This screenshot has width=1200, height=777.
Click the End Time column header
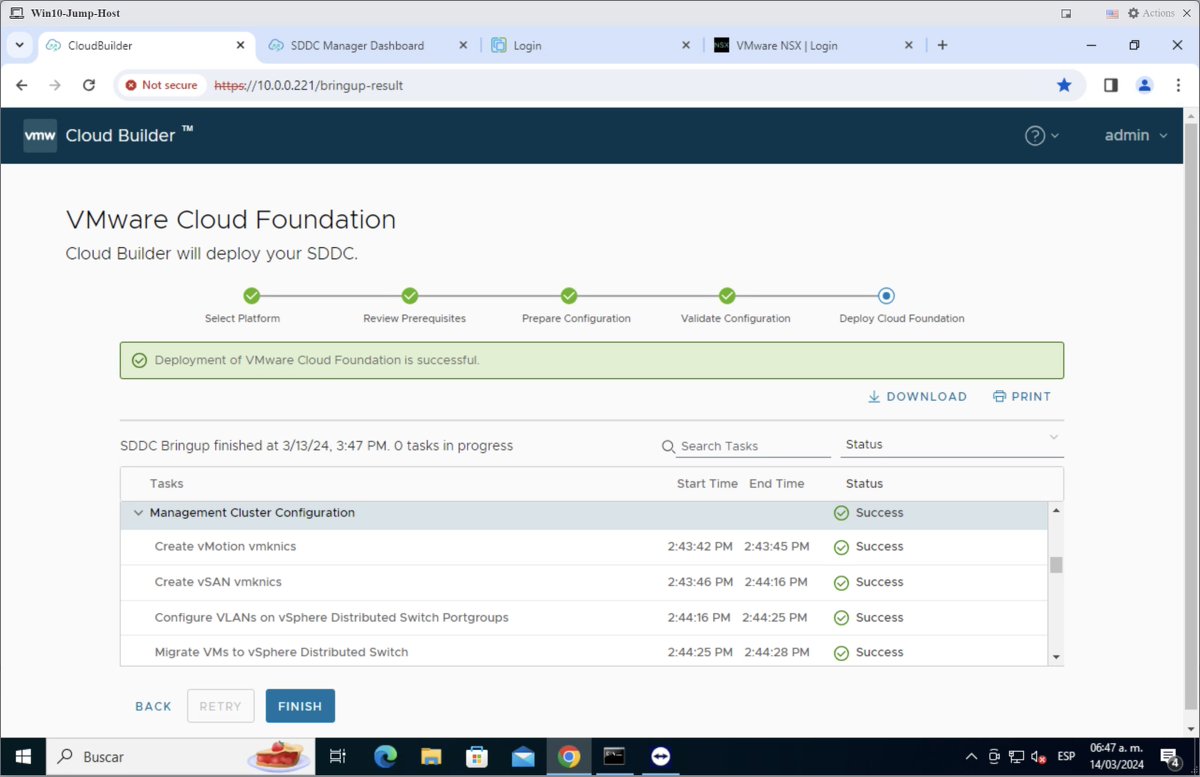tap(777, 484)
